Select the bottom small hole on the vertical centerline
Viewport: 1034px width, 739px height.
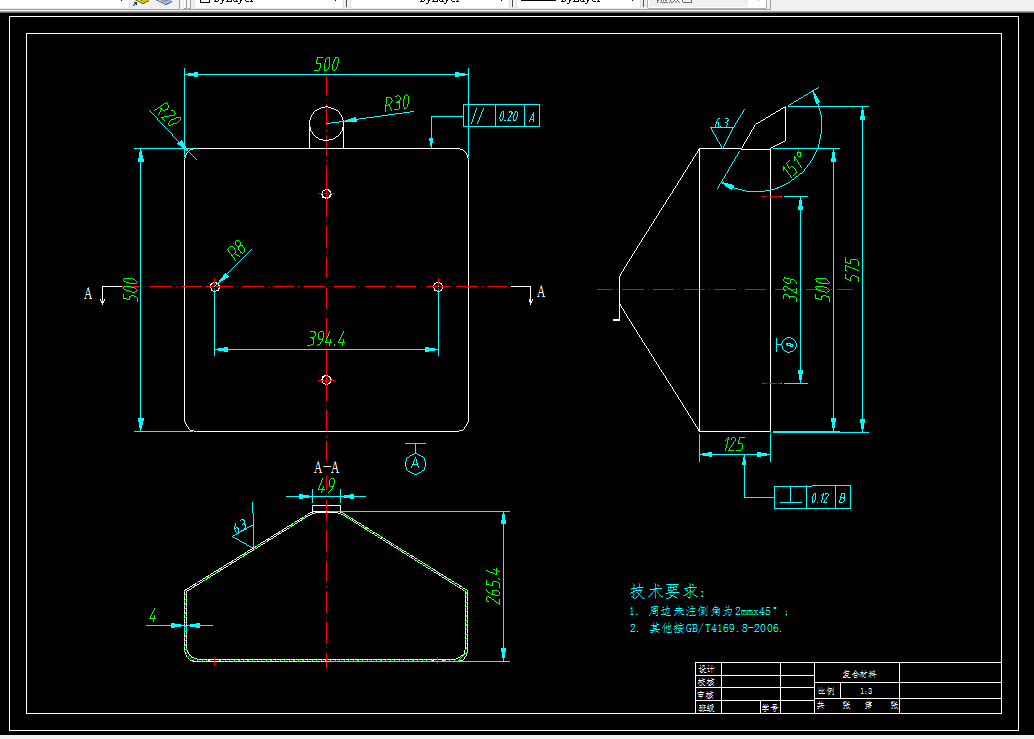tap(326, 380)
